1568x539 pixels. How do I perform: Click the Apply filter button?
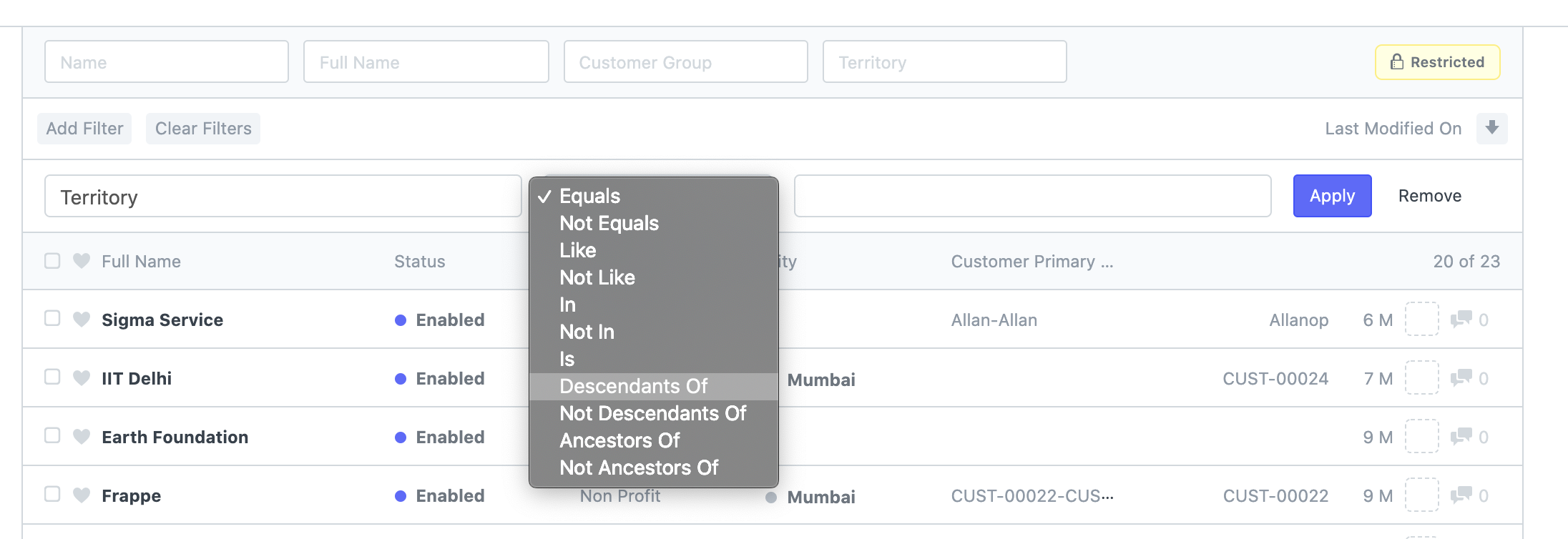pyautogui.click(x=1332, y=196)
